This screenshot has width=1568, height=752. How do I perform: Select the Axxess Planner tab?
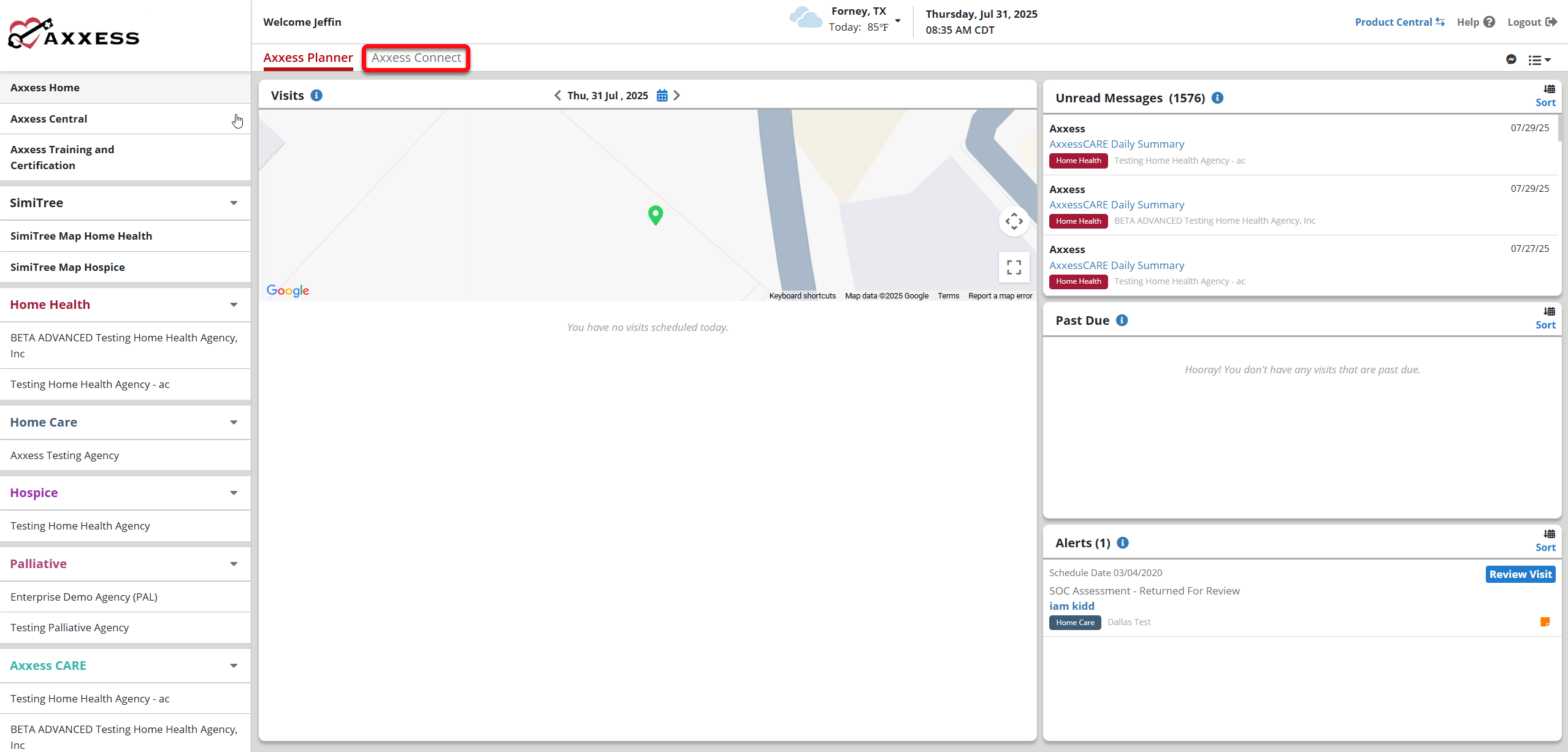pyautogui.click(x=308, y=58)
